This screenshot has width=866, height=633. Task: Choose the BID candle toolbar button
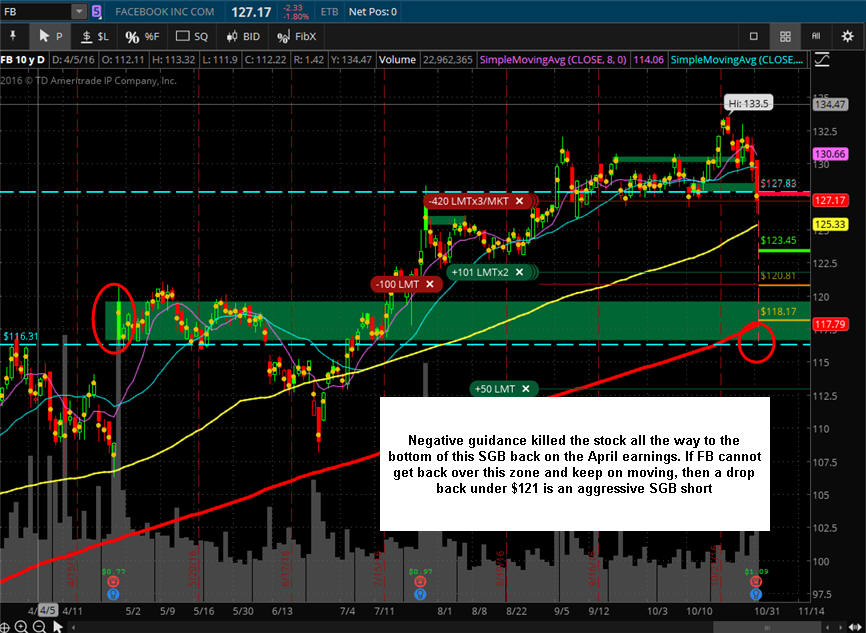[x=243, y=36]
